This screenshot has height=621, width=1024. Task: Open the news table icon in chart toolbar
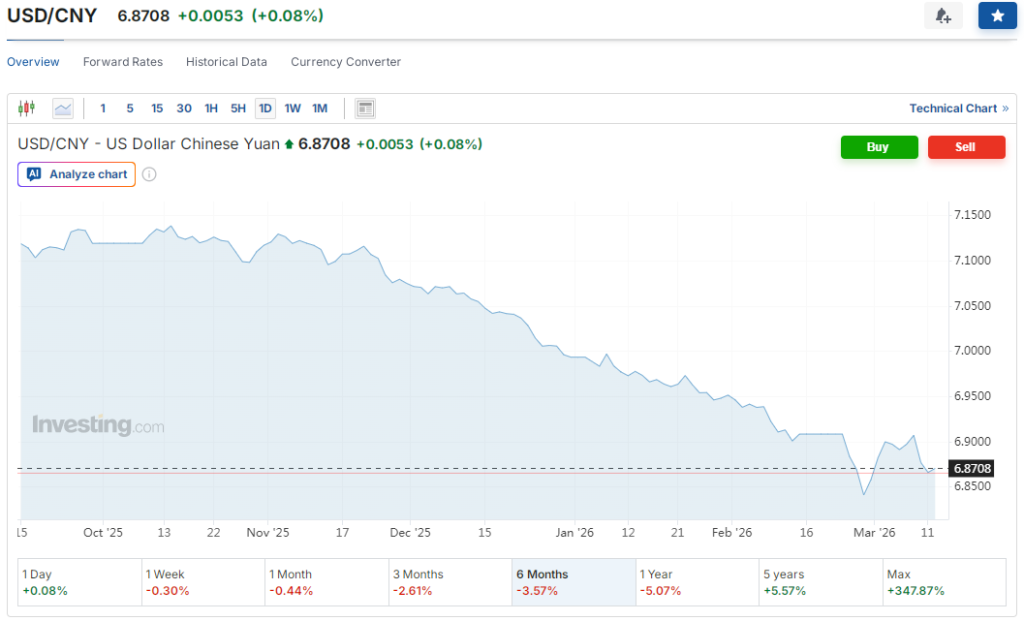click(x=365, y=108)
